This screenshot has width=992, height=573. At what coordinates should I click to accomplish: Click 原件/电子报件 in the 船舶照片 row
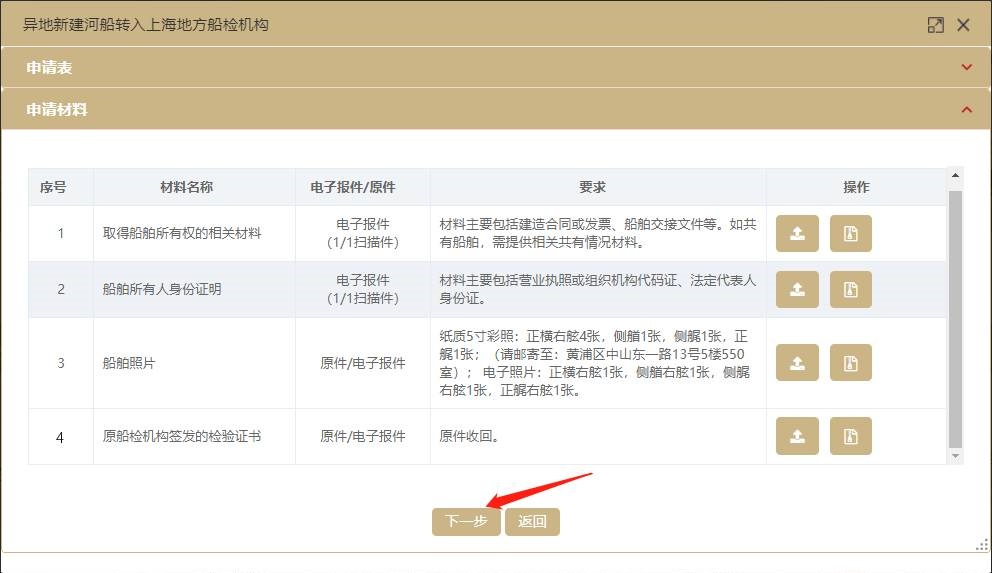pos(363,363)
